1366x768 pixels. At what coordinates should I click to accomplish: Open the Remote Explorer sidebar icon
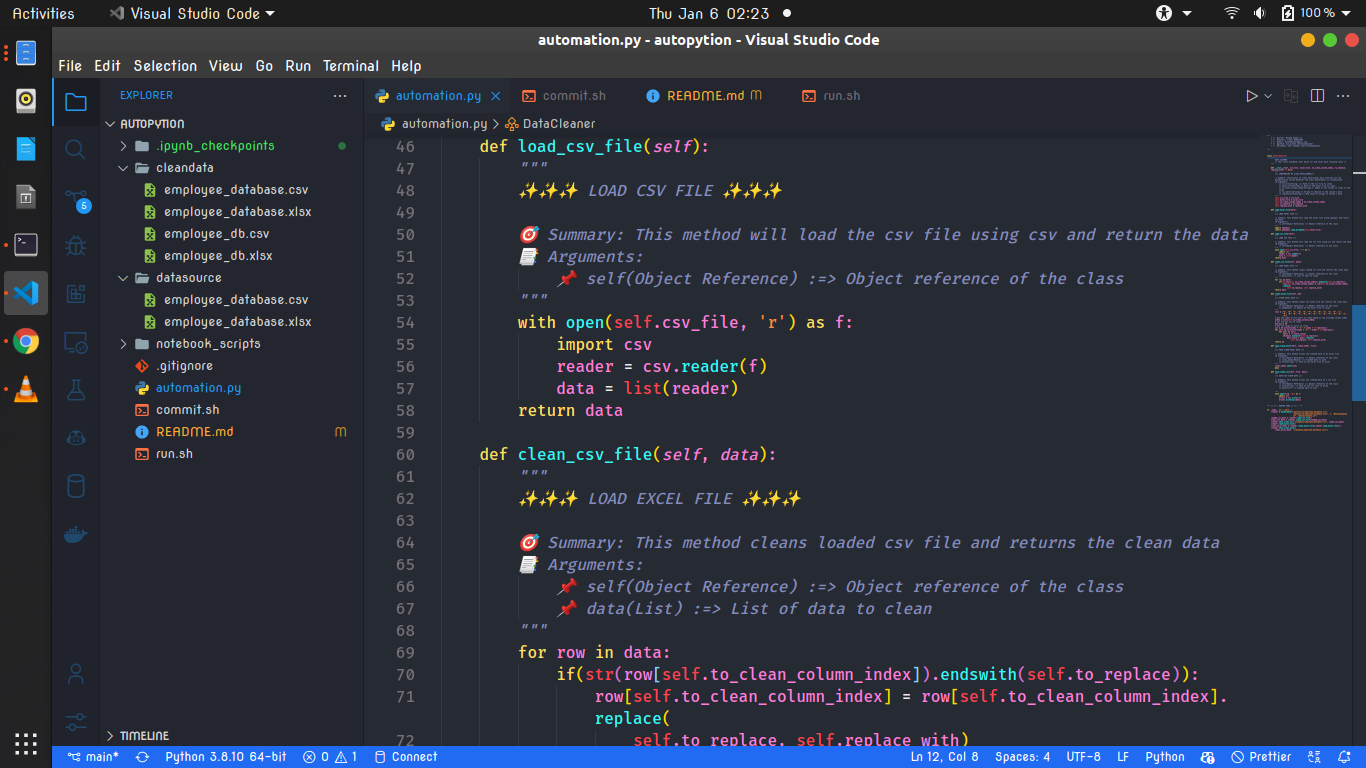click(75, 341)
